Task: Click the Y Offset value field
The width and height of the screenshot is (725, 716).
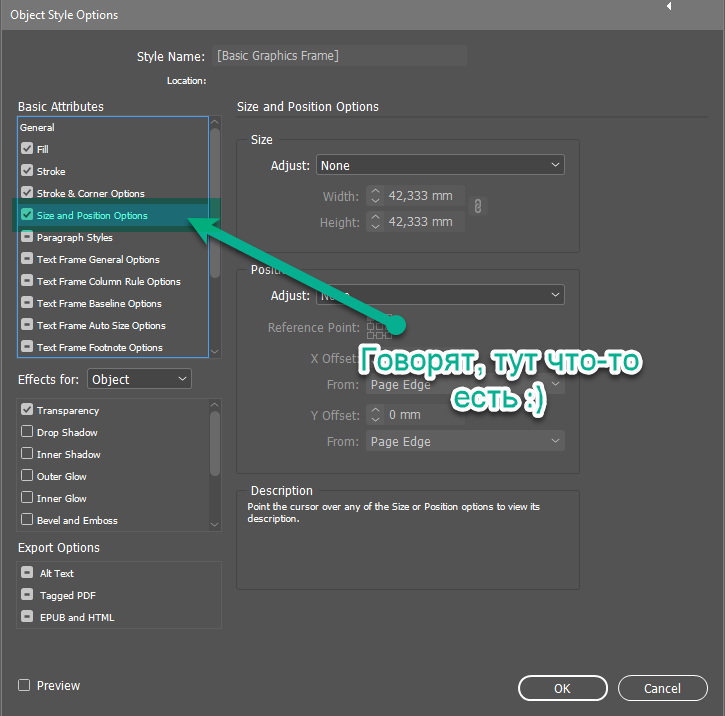Action: (x=424, y=415)
